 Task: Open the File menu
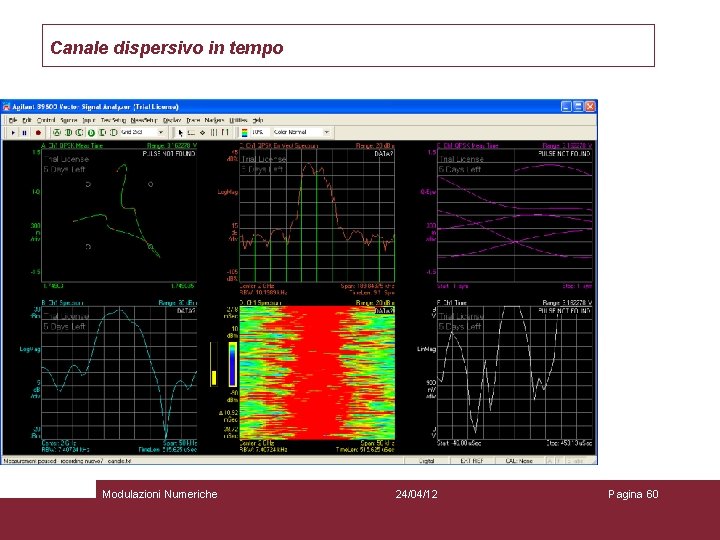(13, 120)
